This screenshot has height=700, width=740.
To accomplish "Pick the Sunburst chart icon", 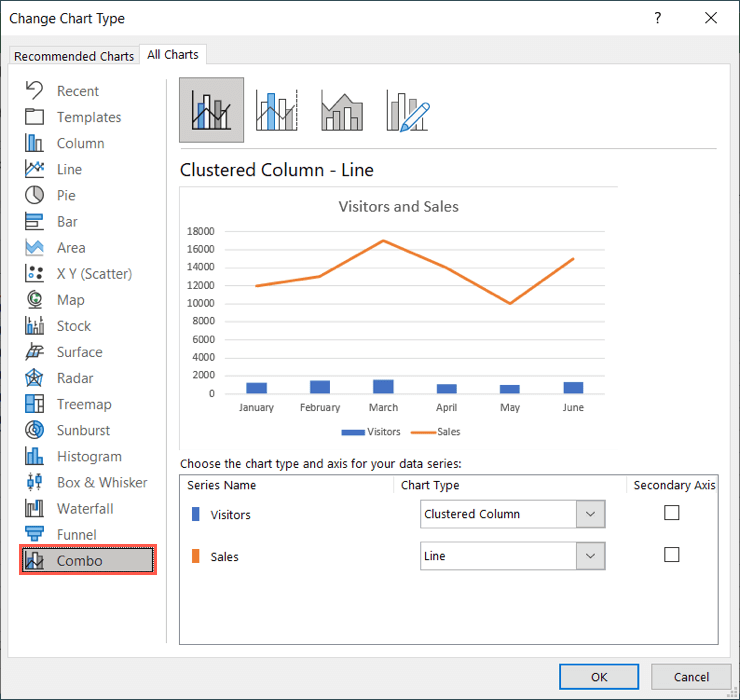I will point(34,430).
